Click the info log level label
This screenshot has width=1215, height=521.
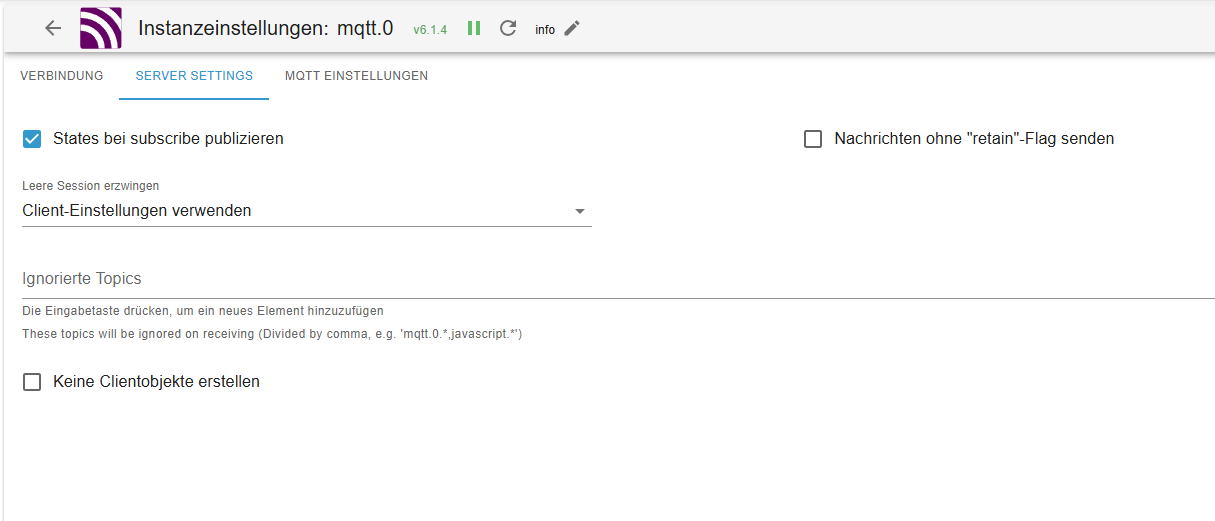click(545, 29)
